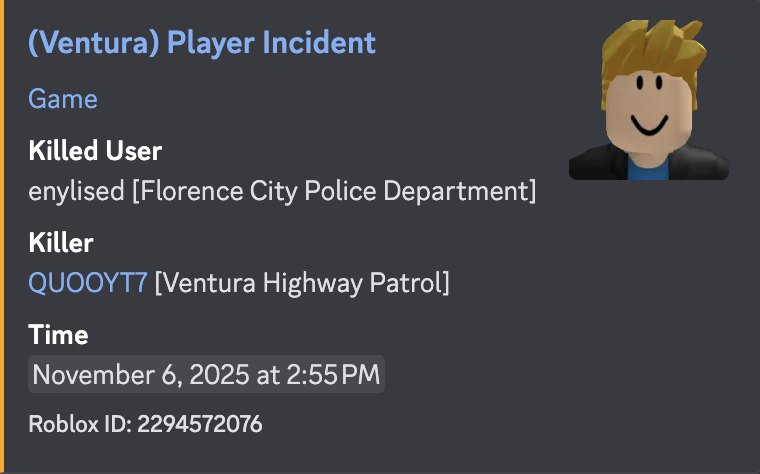The image size is (760, 474).
Task: Select the Killer field heading
Action: [x=61, y=243]
